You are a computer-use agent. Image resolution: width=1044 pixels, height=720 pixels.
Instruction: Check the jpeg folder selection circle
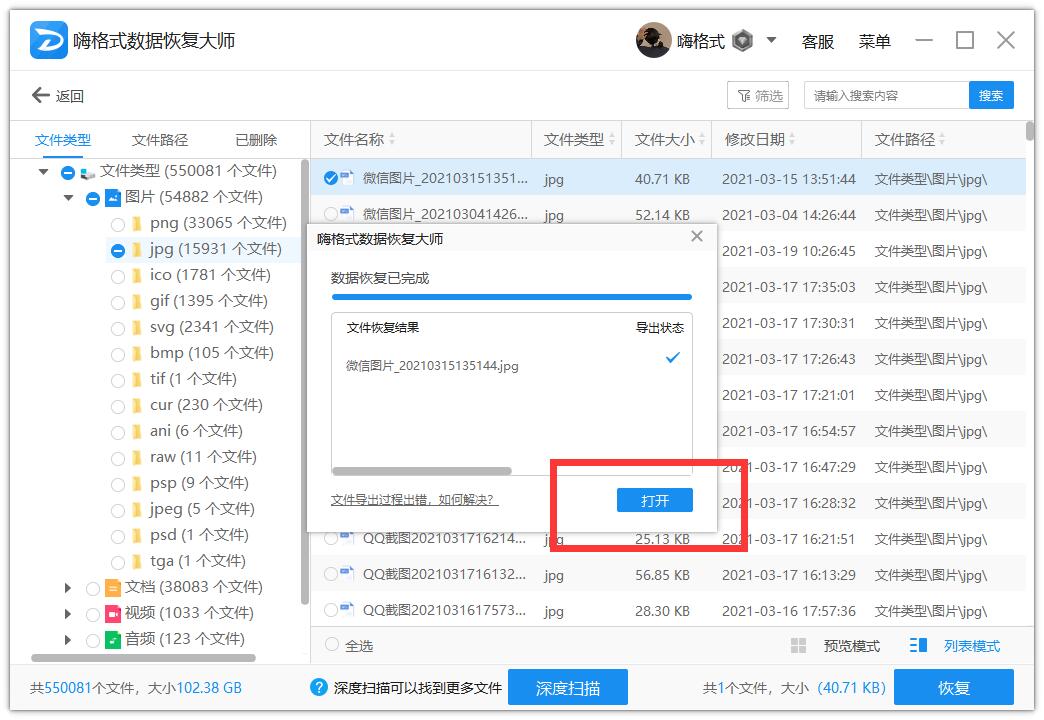pyautogui.click(x=118, y=511)
